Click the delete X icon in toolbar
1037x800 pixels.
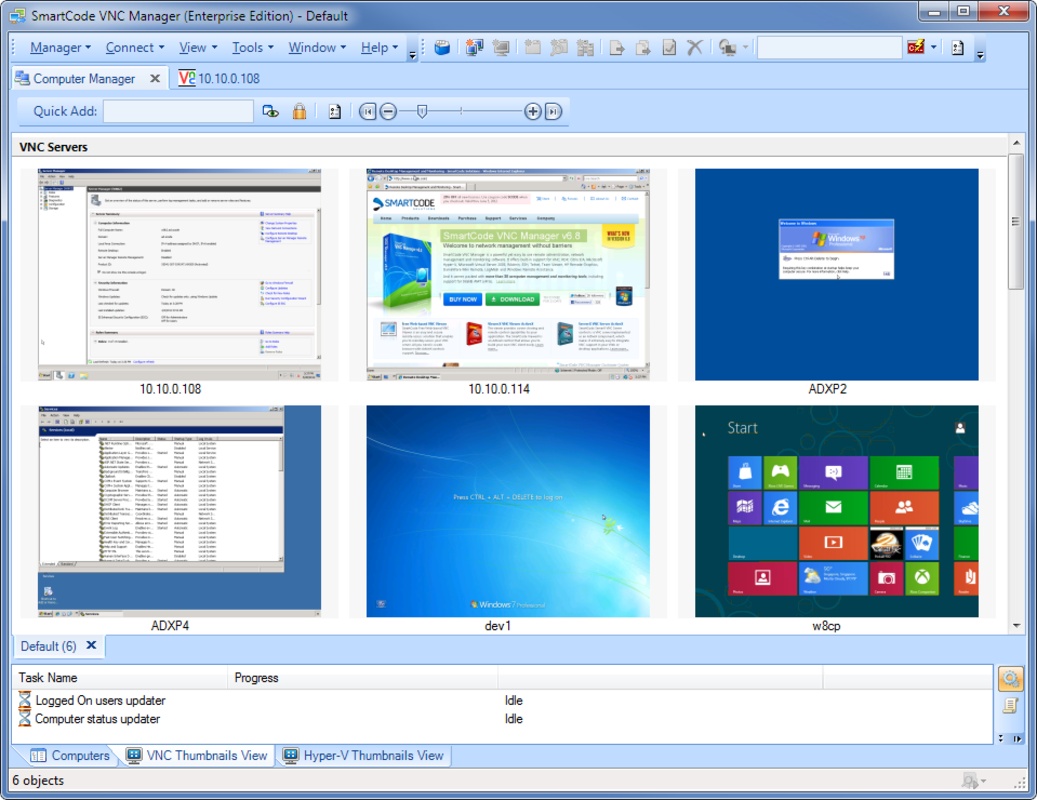694,48
